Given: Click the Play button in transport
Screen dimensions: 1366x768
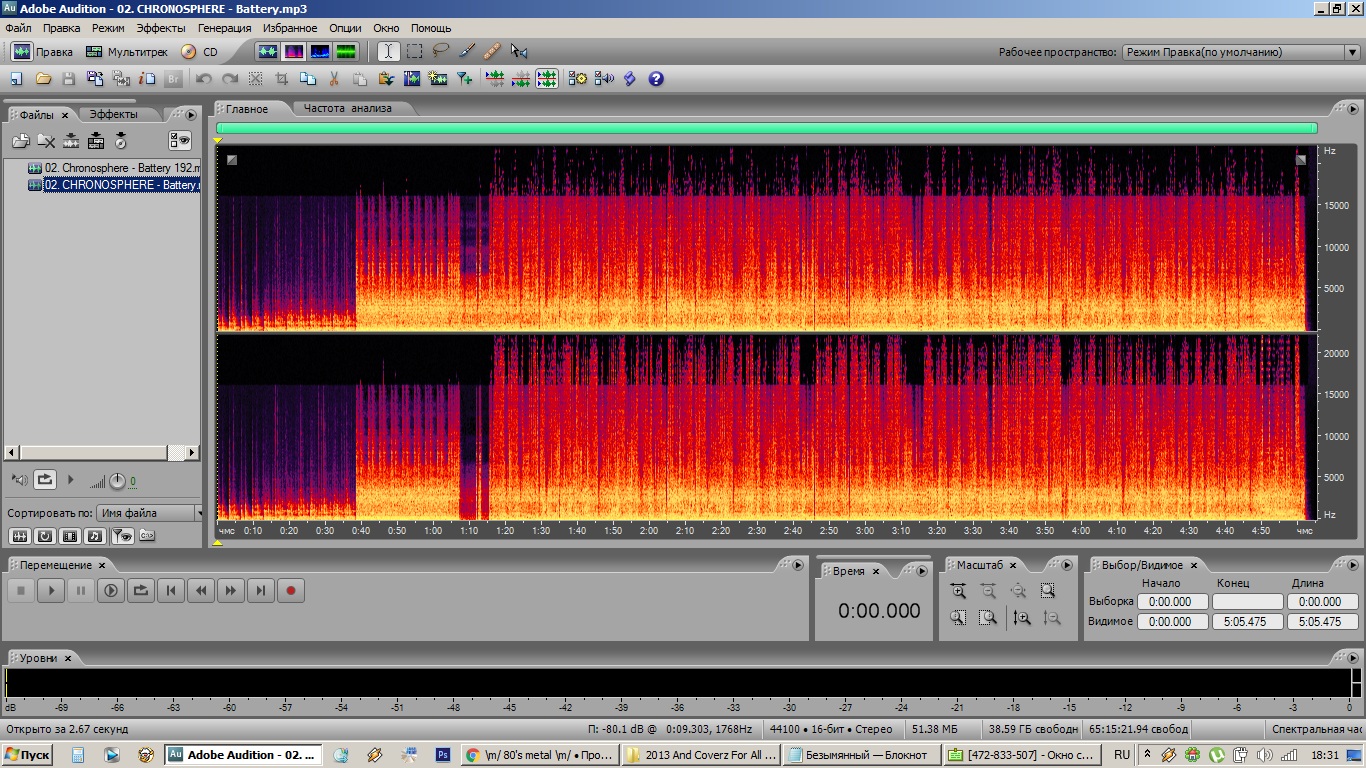Looking at the screenshot, I should tap(51, 591).
